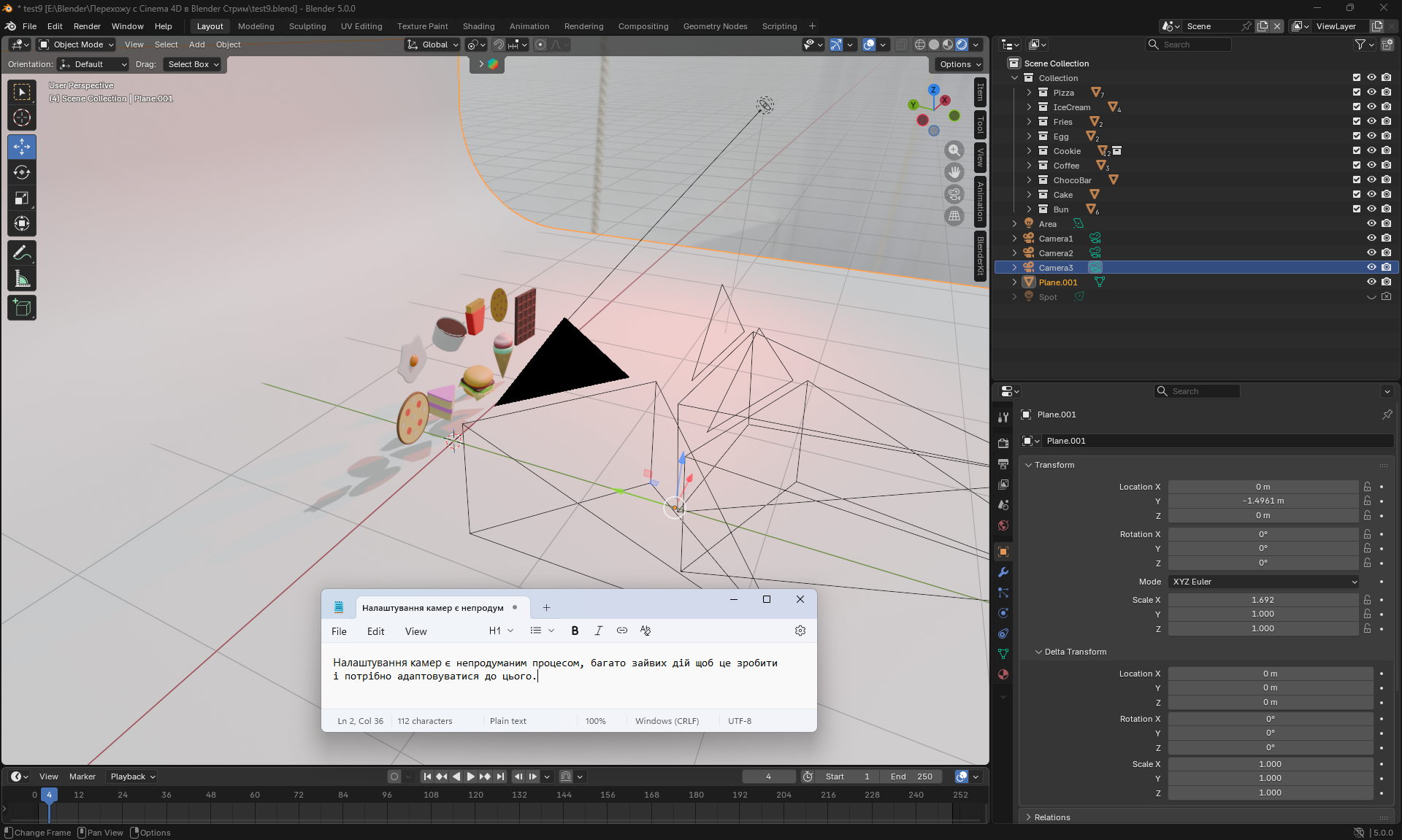
Task: Expand the Relations panel
Action: (1051, 817)
